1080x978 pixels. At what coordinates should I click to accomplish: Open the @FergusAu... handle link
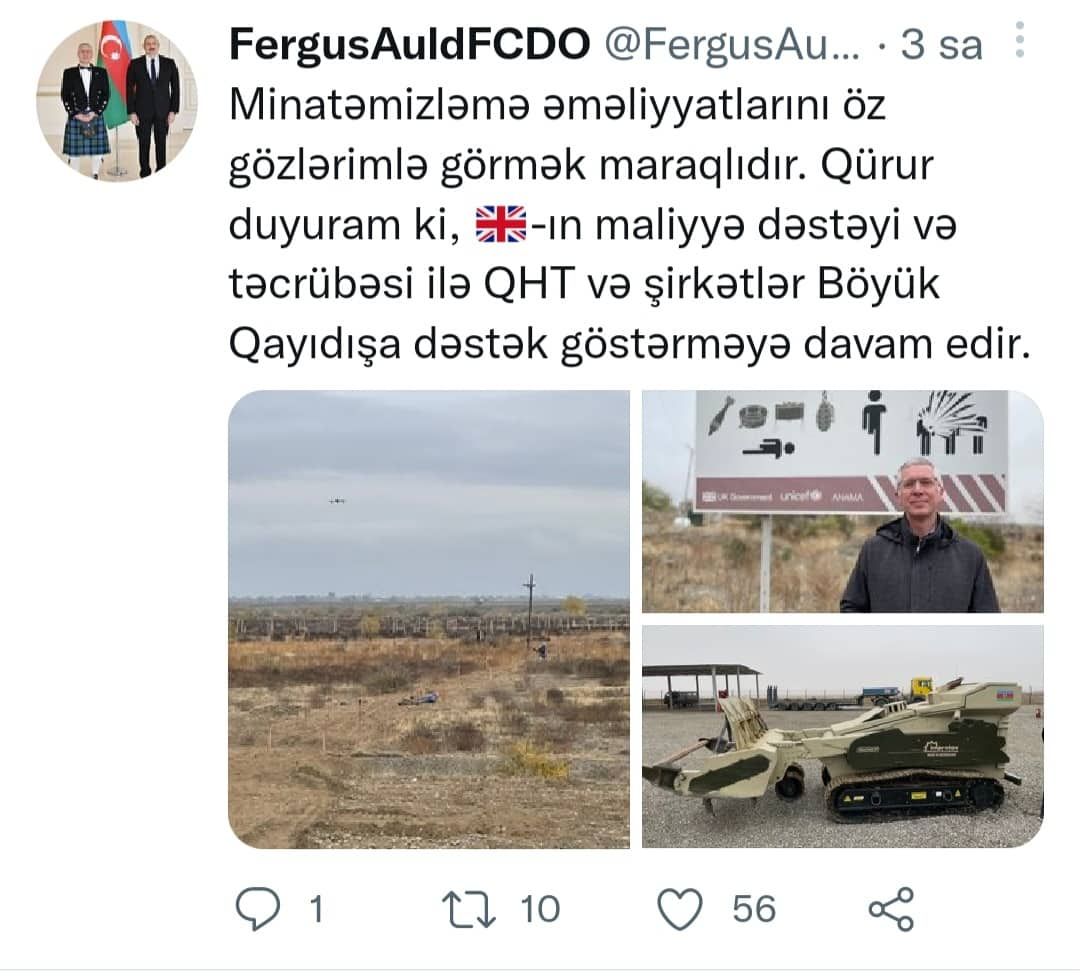click(x=732, y=45)
